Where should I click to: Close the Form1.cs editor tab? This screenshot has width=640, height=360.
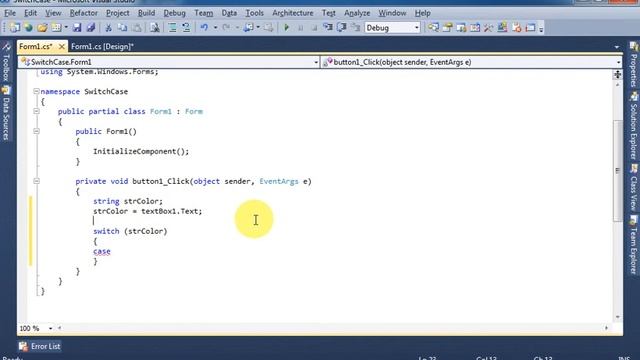62,47
